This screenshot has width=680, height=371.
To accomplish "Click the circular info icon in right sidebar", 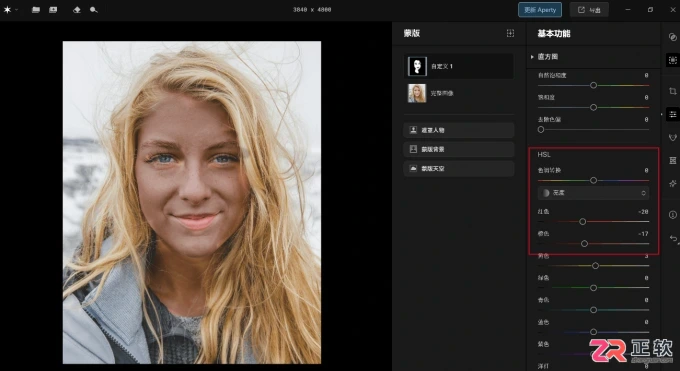I will click(x=673, y=215).
